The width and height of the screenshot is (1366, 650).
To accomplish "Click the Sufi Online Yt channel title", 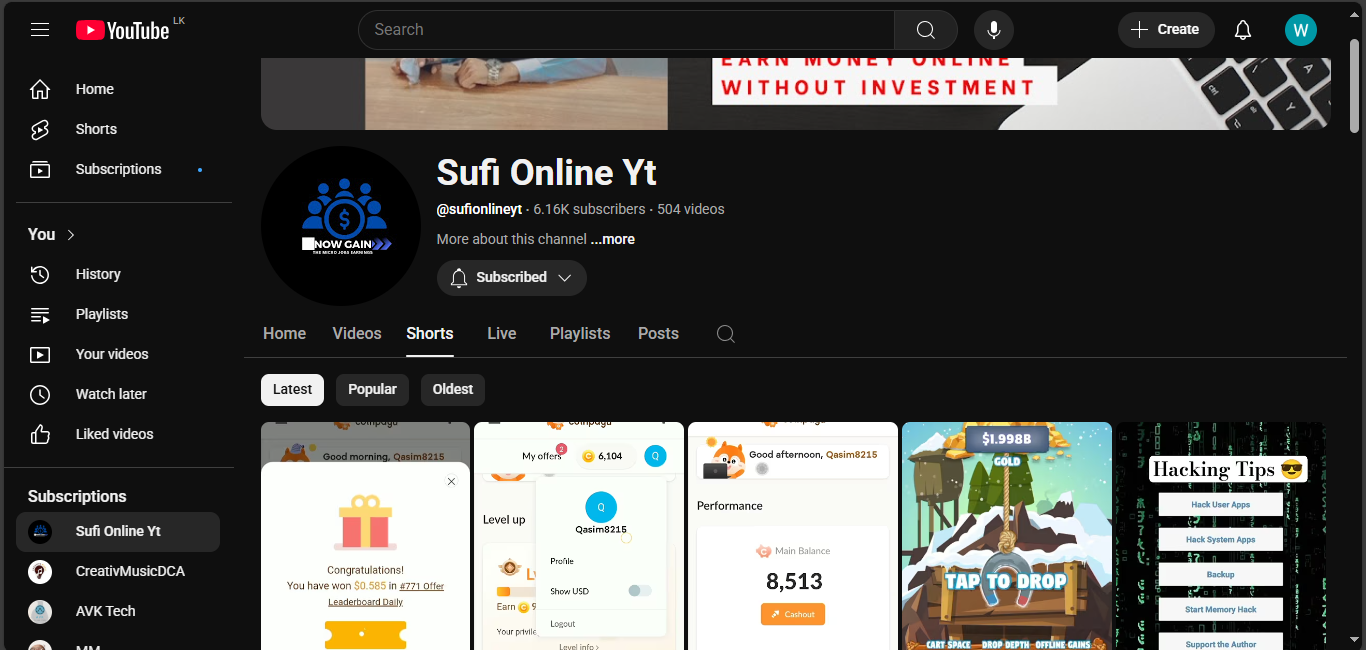I will point(547,173).
